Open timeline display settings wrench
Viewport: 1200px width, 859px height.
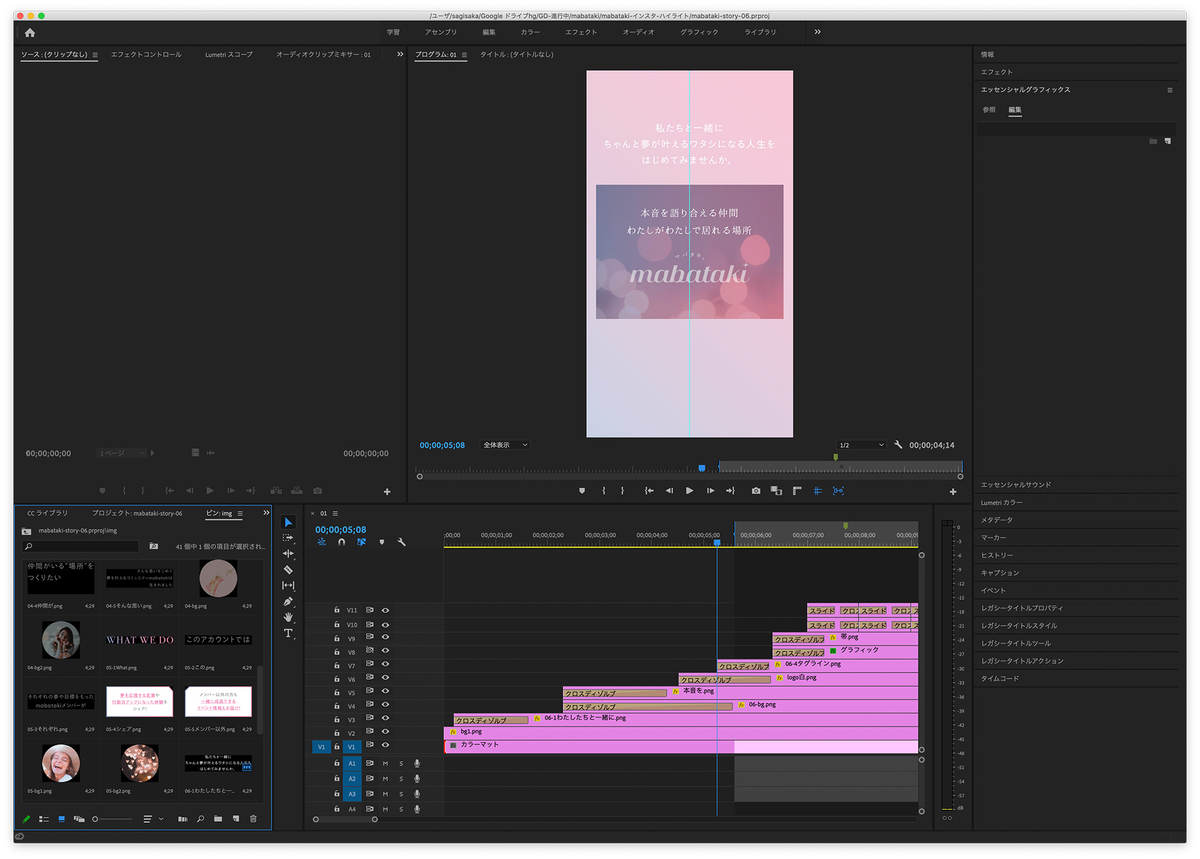click(401, 542)
